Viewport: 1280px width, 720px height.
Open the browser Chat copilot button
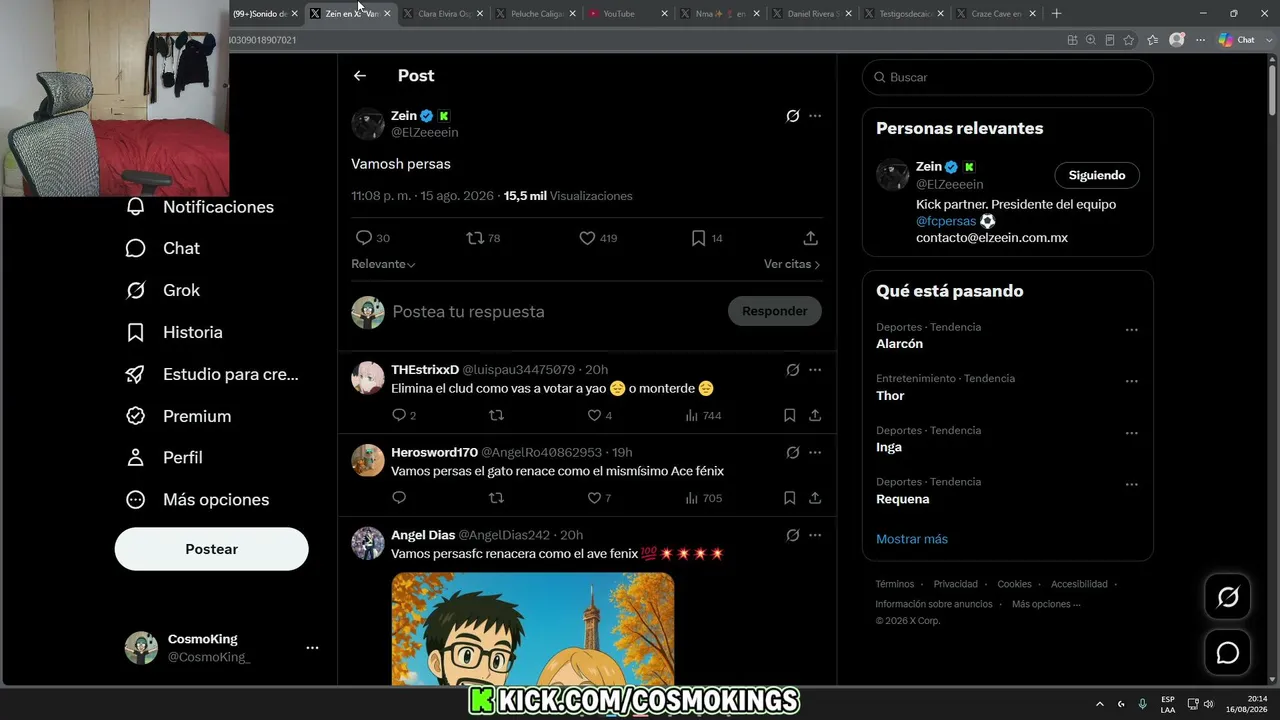[x=1237, y=40]
